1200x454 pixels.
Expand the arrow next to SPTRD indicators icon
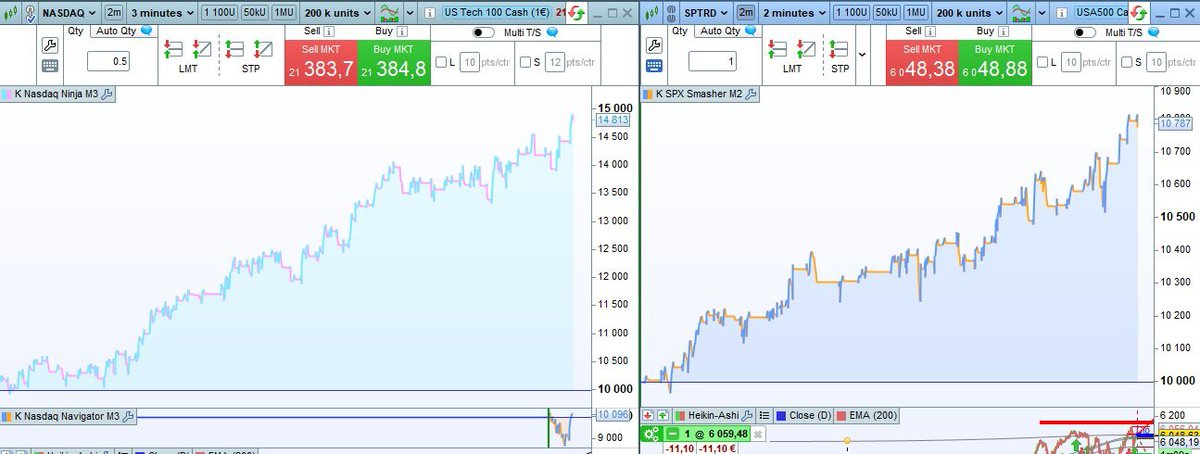(1043, 12)
